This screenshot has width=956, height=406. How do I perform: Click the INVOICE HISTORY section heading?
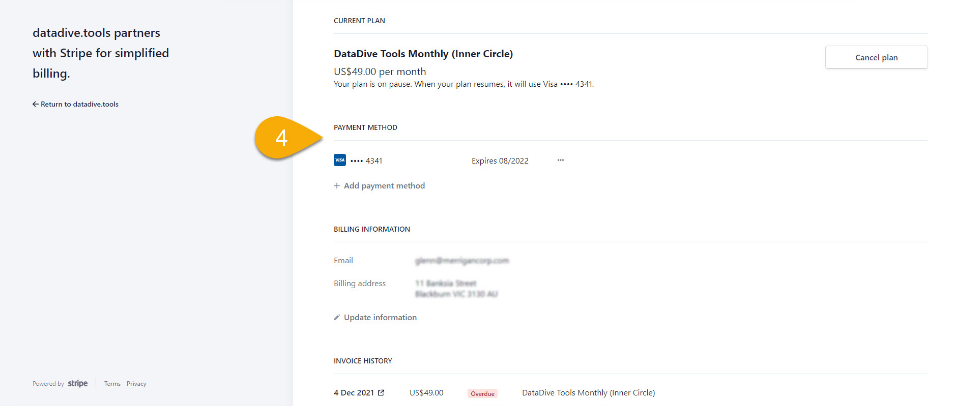[363, 361]
